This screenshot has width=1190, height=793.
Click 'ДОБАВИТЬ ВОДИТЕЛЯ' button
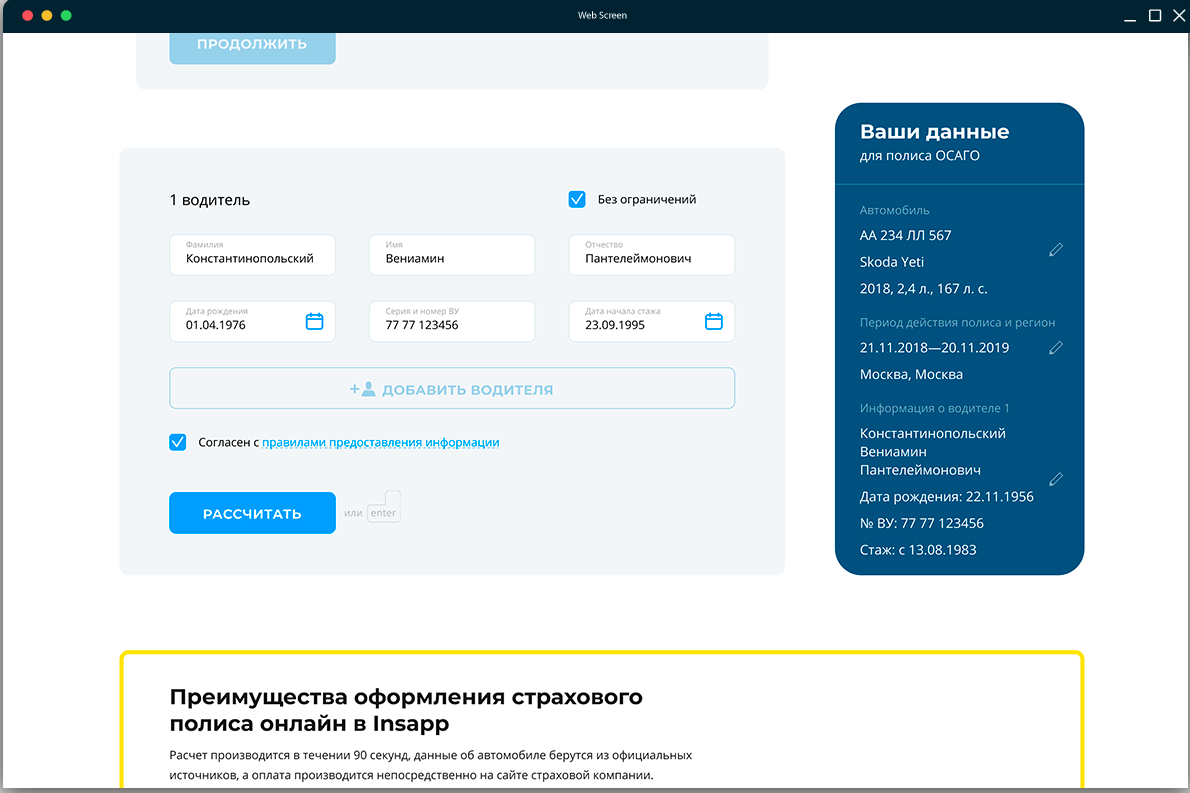click(452, 389)
